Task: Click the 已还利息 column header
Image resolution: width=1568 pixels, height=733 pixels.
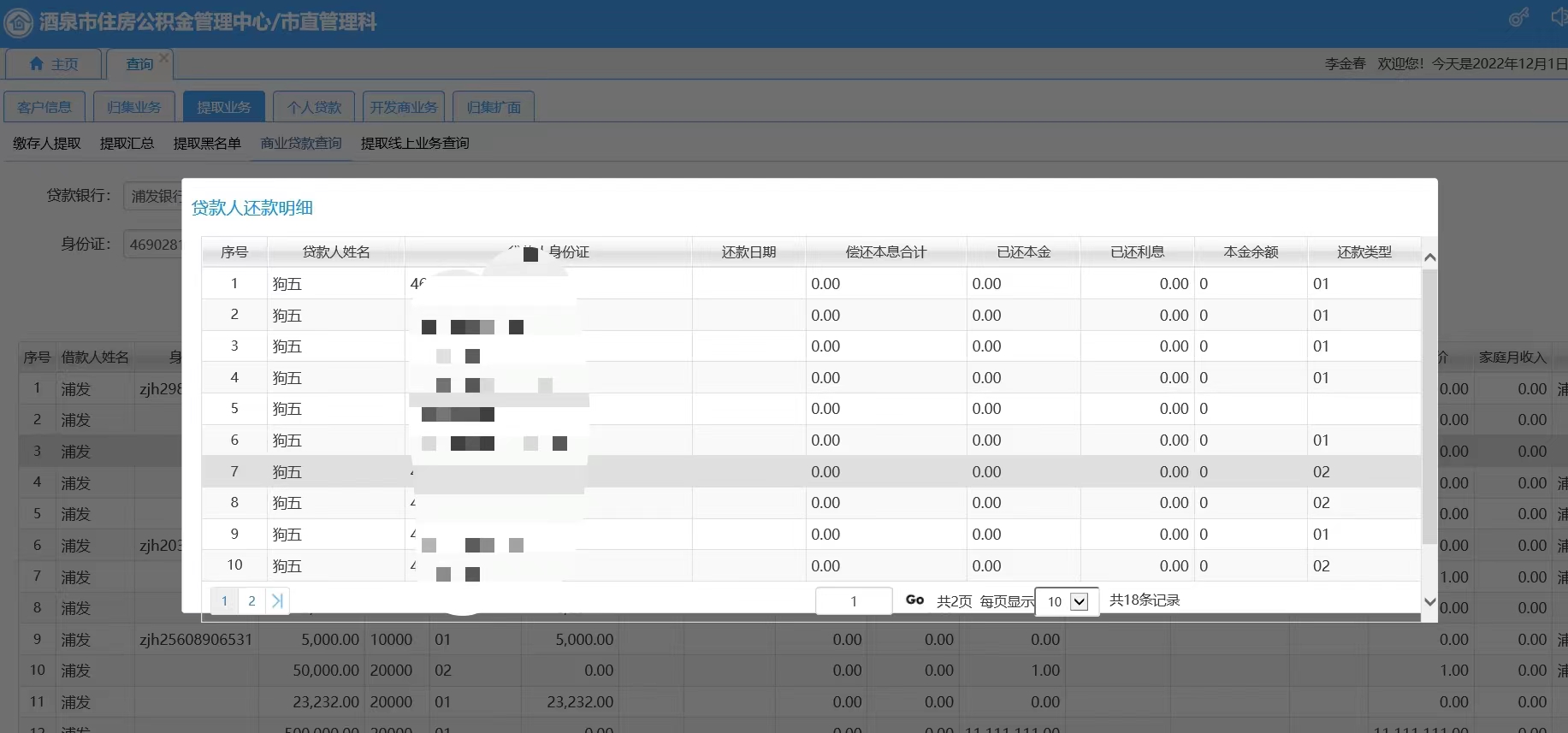Action: 1138,252
